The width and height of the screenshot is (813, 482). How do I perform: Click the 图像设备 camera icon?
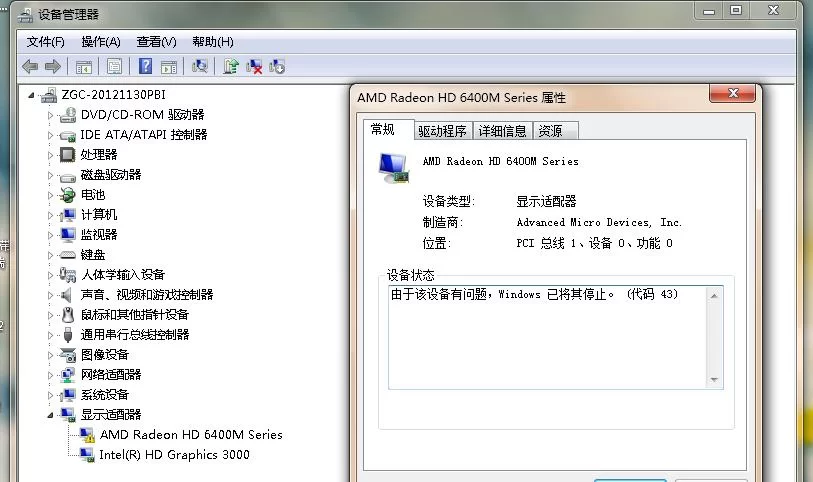67,355
